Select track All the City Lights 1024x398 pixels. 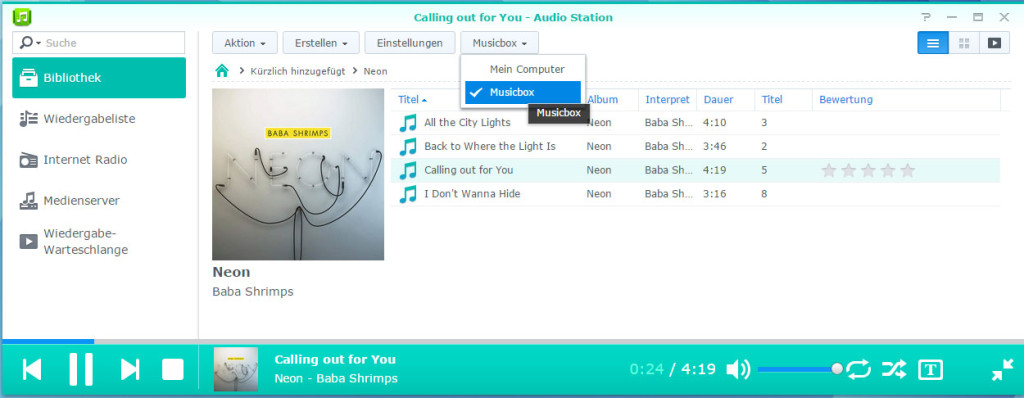(x=696, y=123)
